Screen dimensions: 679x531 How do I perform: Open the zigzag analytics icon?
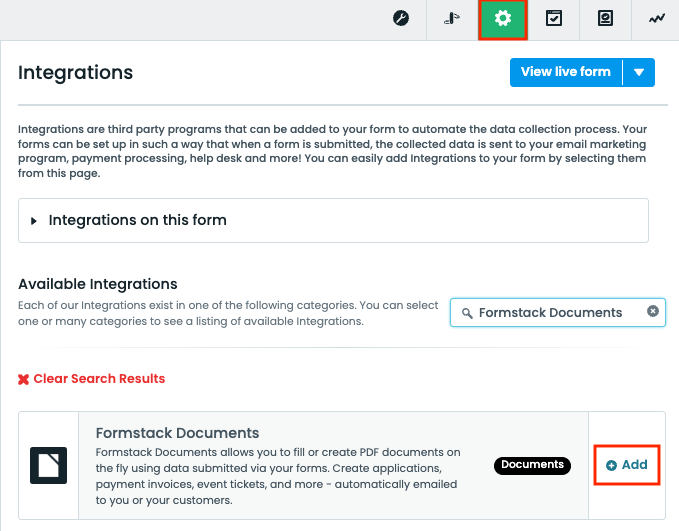coord(656,19)
